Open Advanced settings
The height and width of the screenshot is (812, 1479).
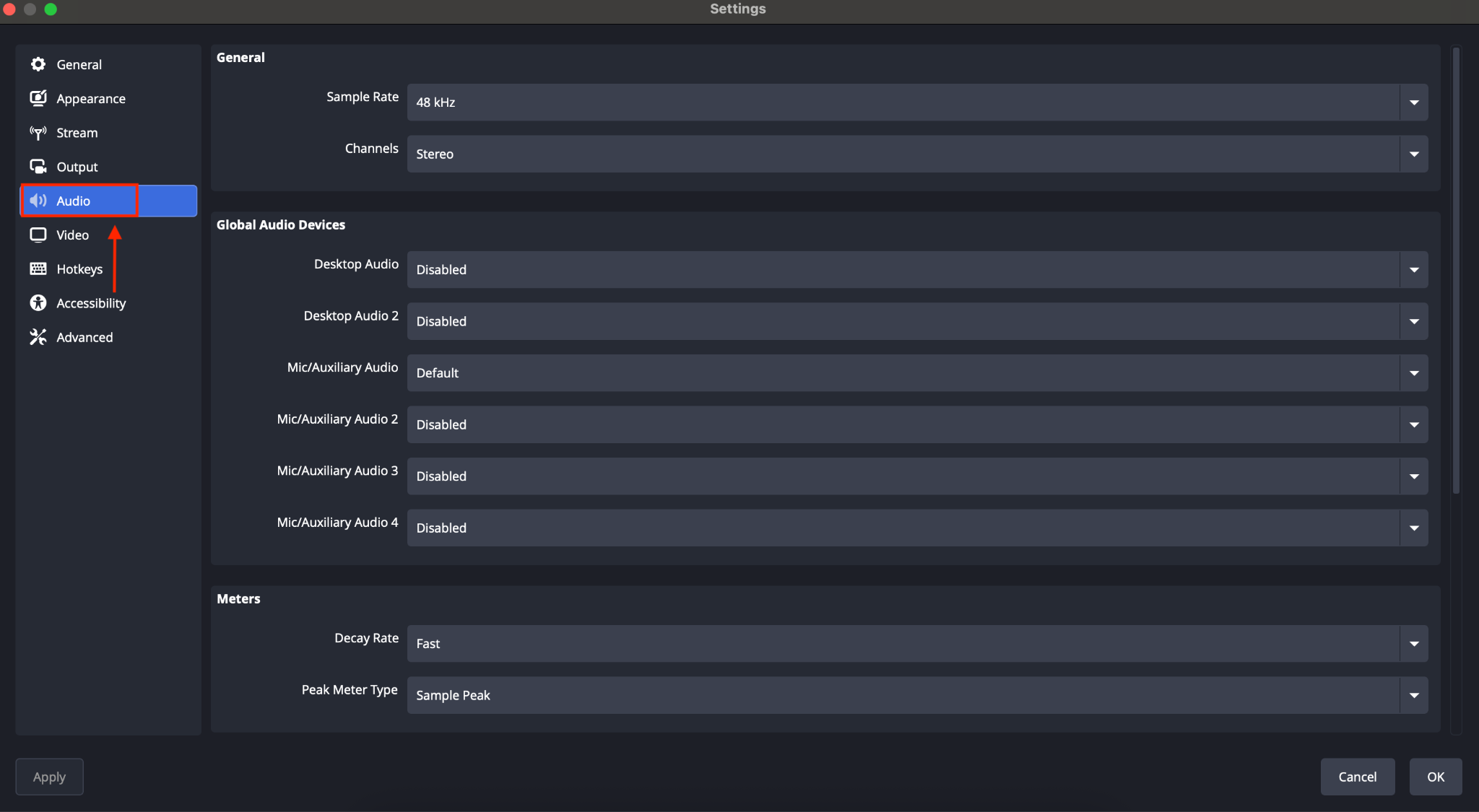pyautogui.click(x=108, y=337)
